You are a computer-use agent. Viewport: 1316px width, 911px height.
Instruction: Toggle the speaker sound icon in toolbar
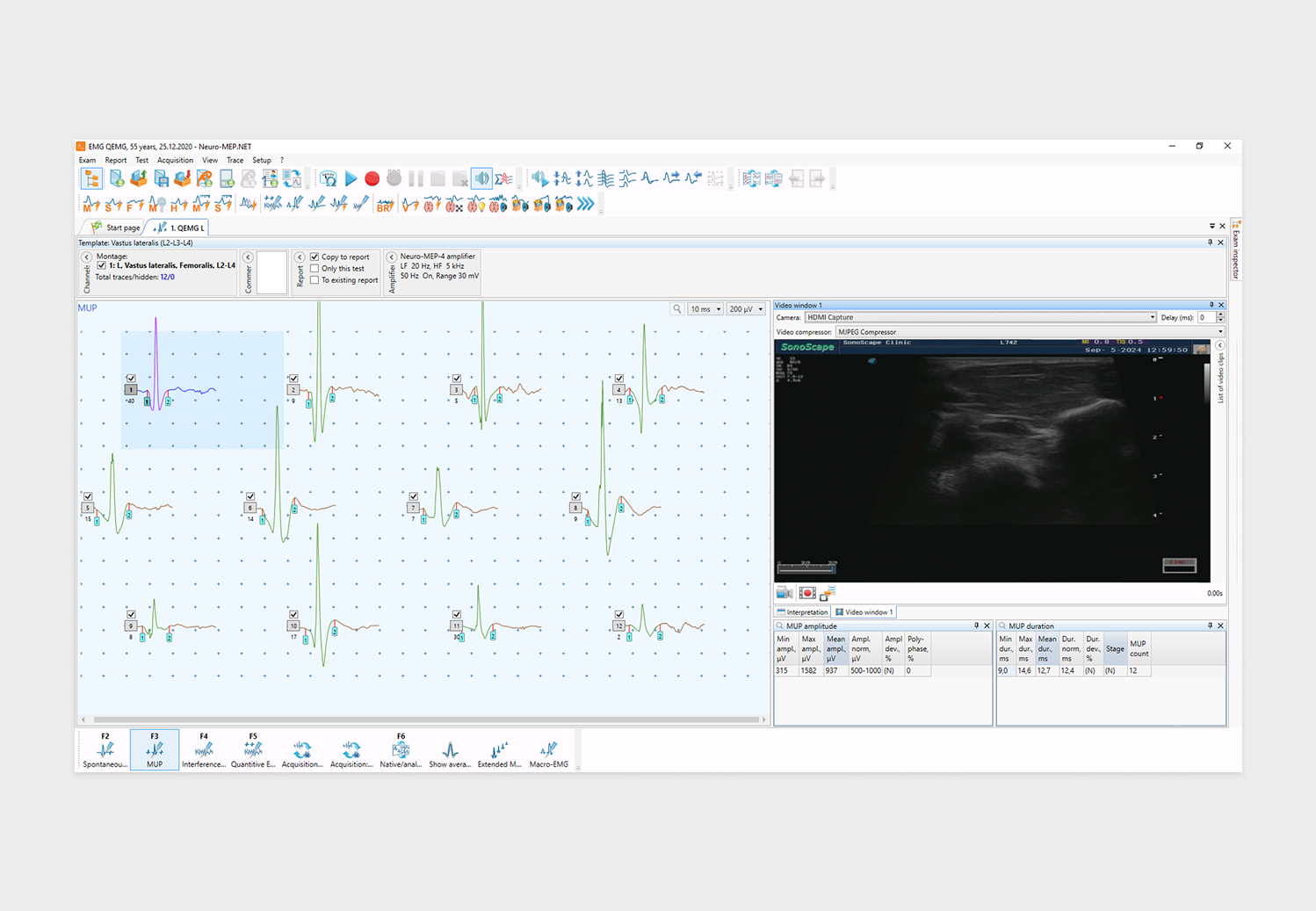(481, 179)
